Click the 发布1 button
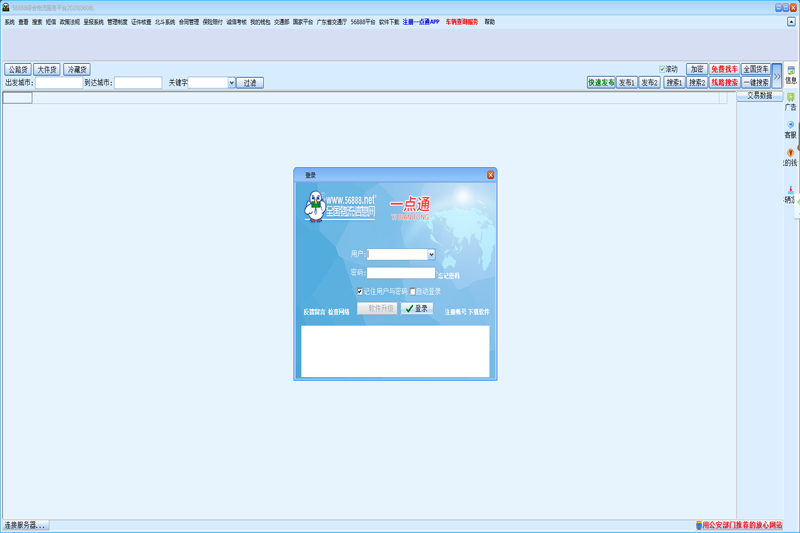This screenshot has height=533, width=800. pyautogui.click(x=627, y=82)
